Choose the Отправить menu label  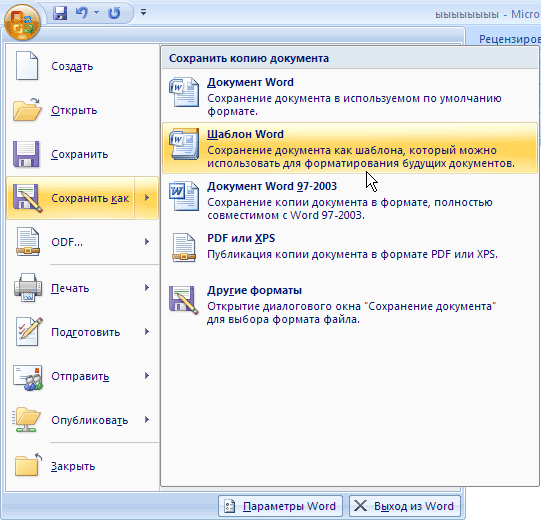(80, 376)
